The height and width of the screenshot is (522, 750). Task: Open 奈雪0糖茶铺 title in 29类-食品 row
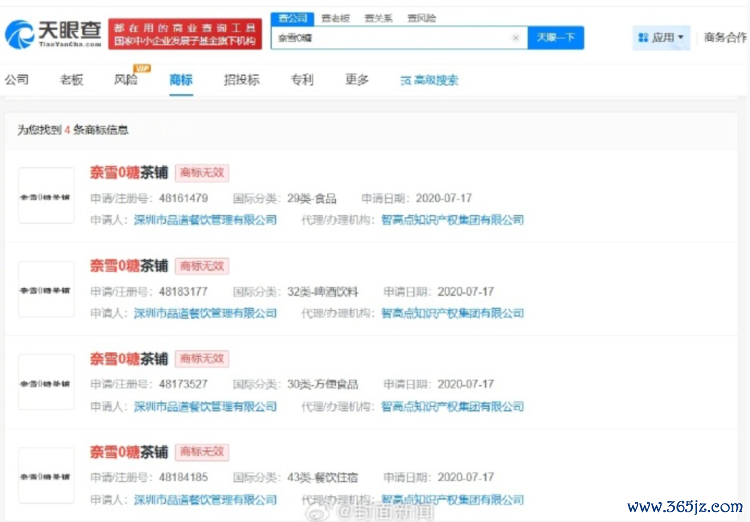129,173
